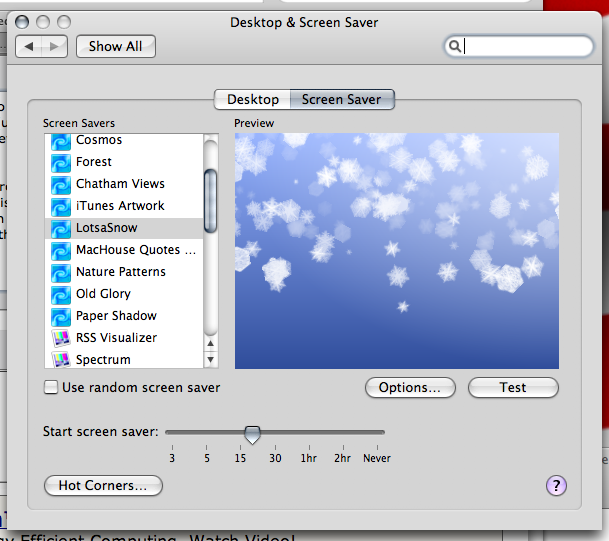Select MacHouse Quotes in the list
The image size is (609, 541).
[x=136, y=250]
